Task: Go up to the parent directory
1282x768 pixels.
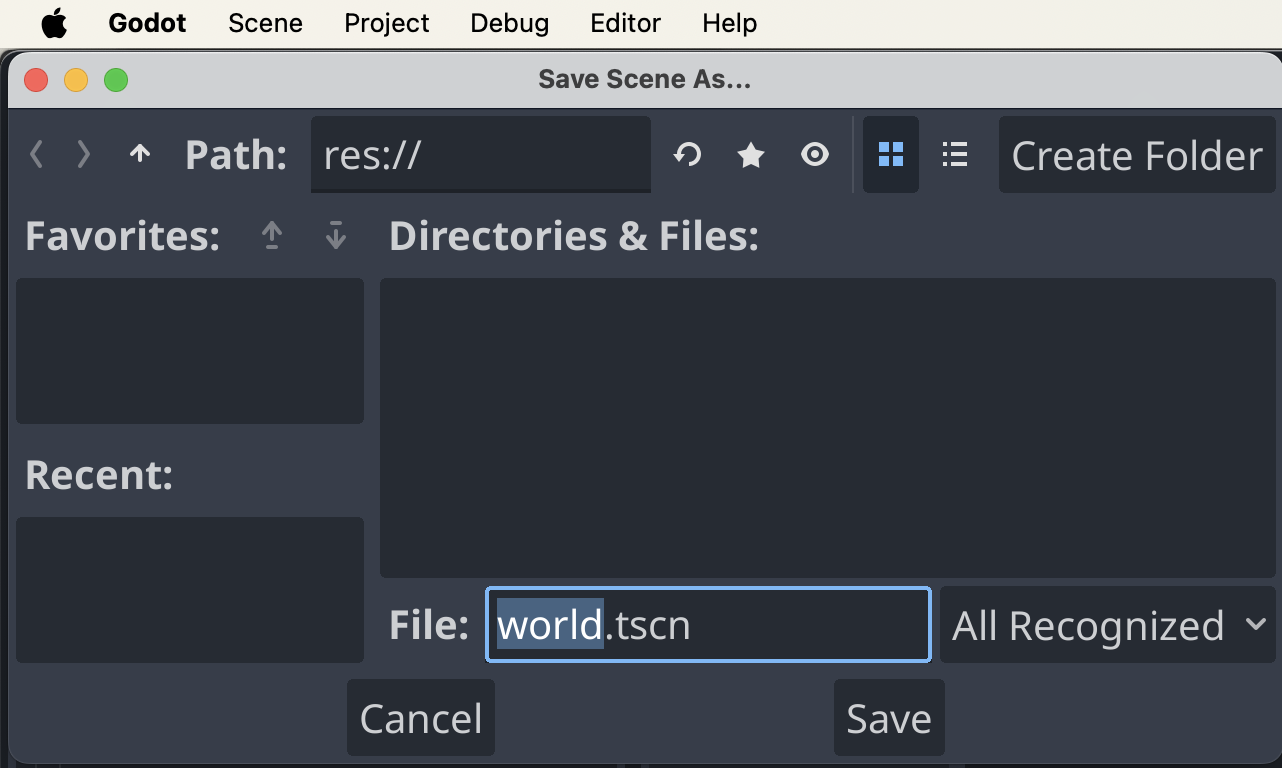Action: pyautogui.click(x=139, y=154)
